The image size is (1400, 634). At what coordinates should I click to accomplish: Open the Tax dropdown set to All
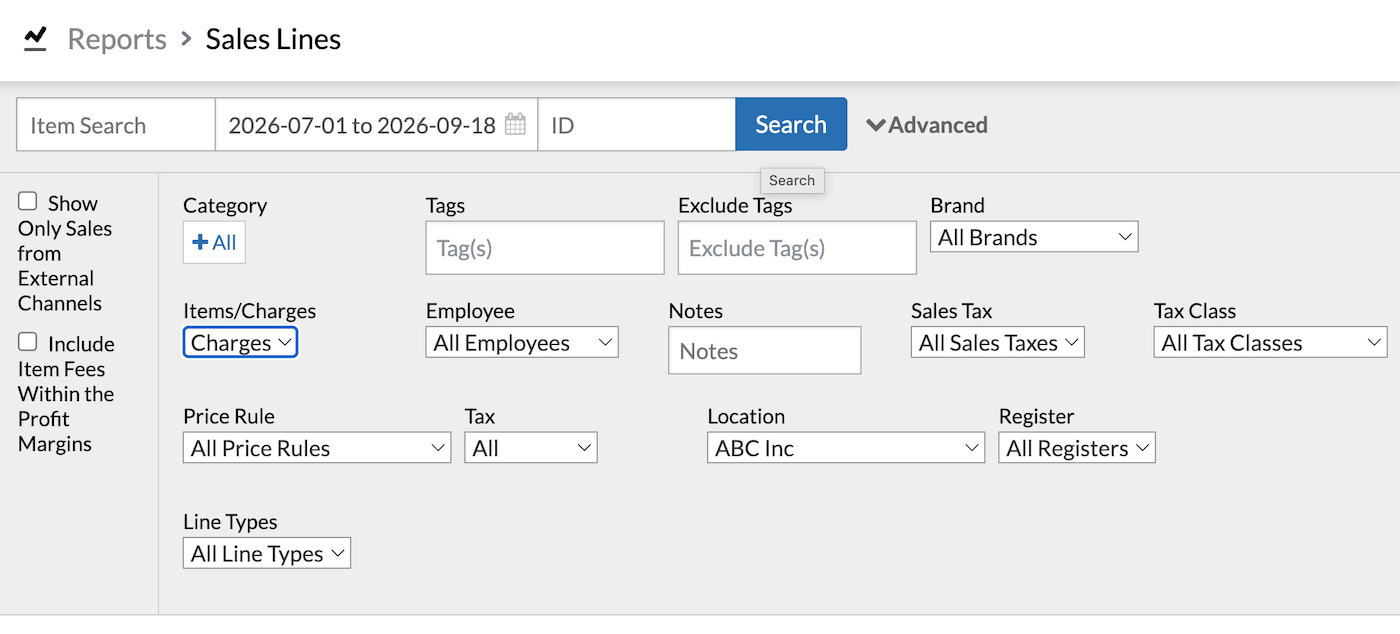531,448
